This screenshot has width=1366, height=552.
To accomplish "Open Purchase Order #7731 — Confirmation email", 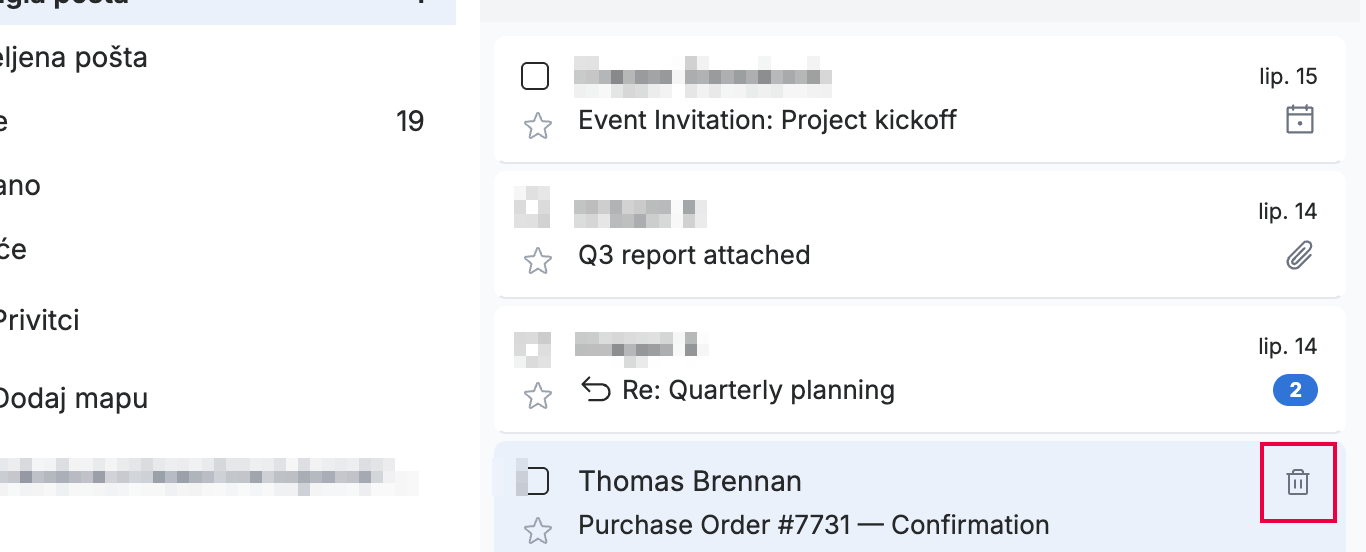I will [x=814, y=525].
